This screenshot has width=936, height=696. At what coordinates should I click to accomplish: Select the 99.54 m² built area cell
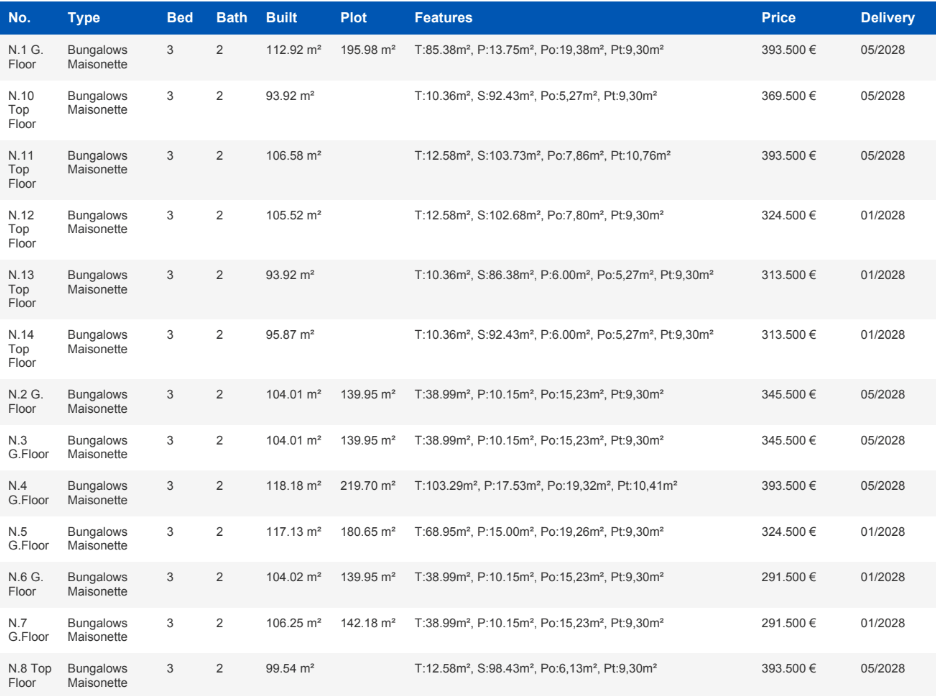tap(290, 668)
